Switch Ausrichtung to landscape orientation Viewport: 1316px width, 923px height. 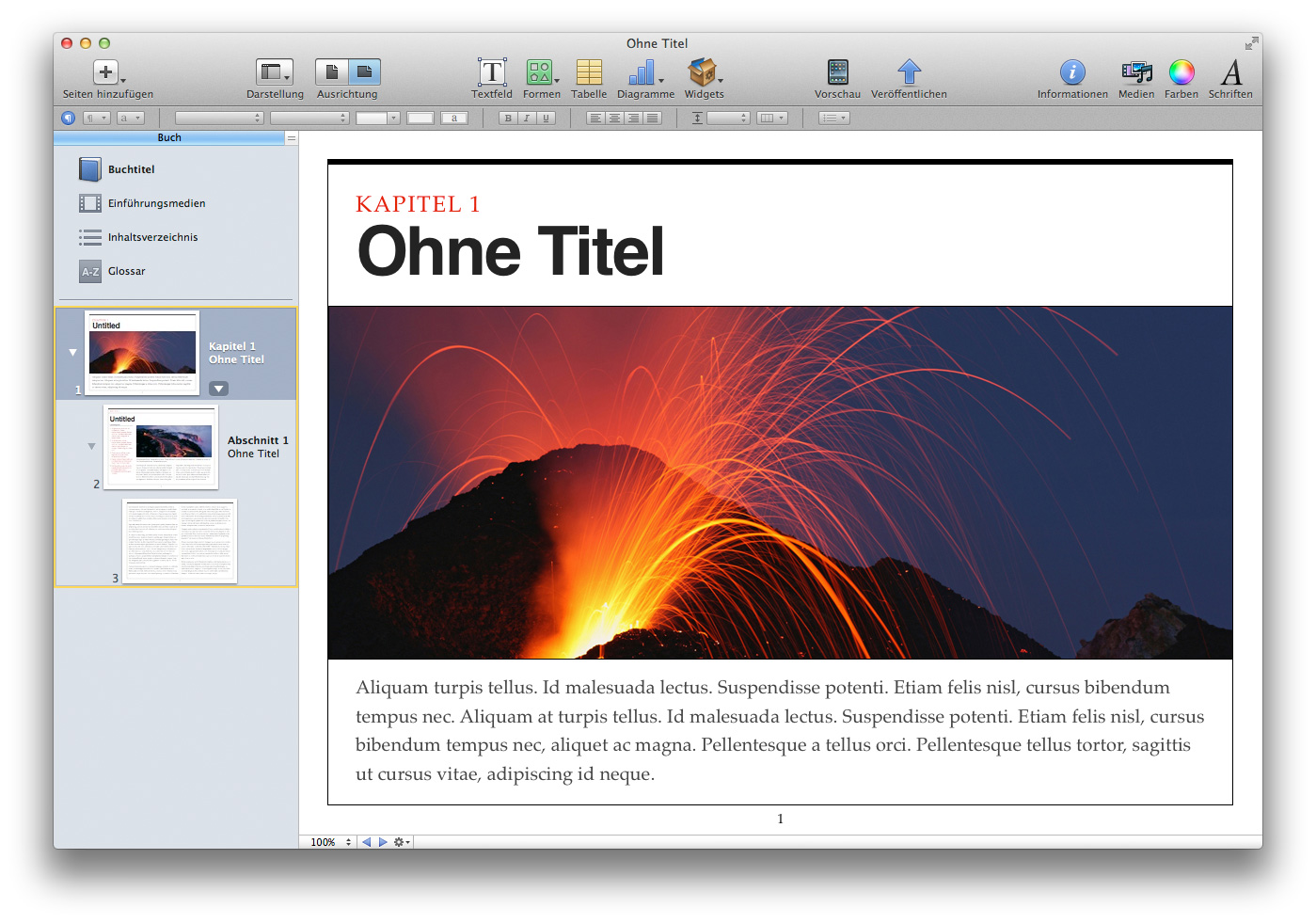point(364,72)
